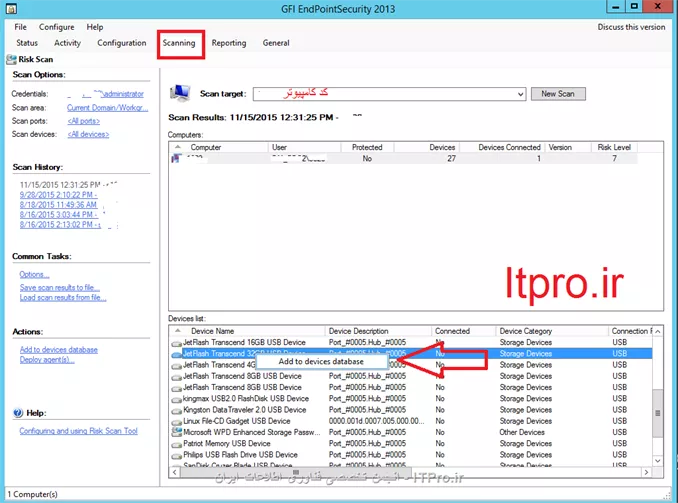Open scan history 8/16/2015 2:13:02 PM
678x503 pixels.
(x=60, y=225)
